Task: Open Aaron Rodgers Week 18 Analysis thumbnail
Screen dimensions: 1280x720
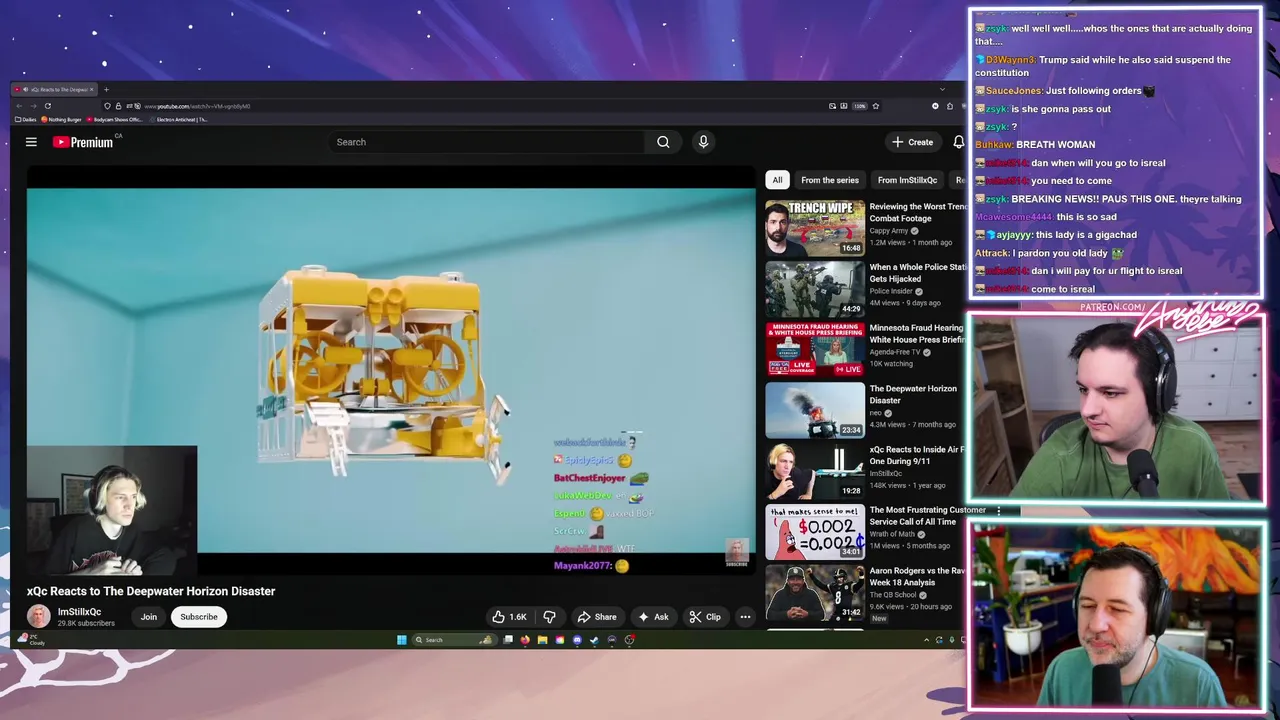Action: click(x=815, y=594)
